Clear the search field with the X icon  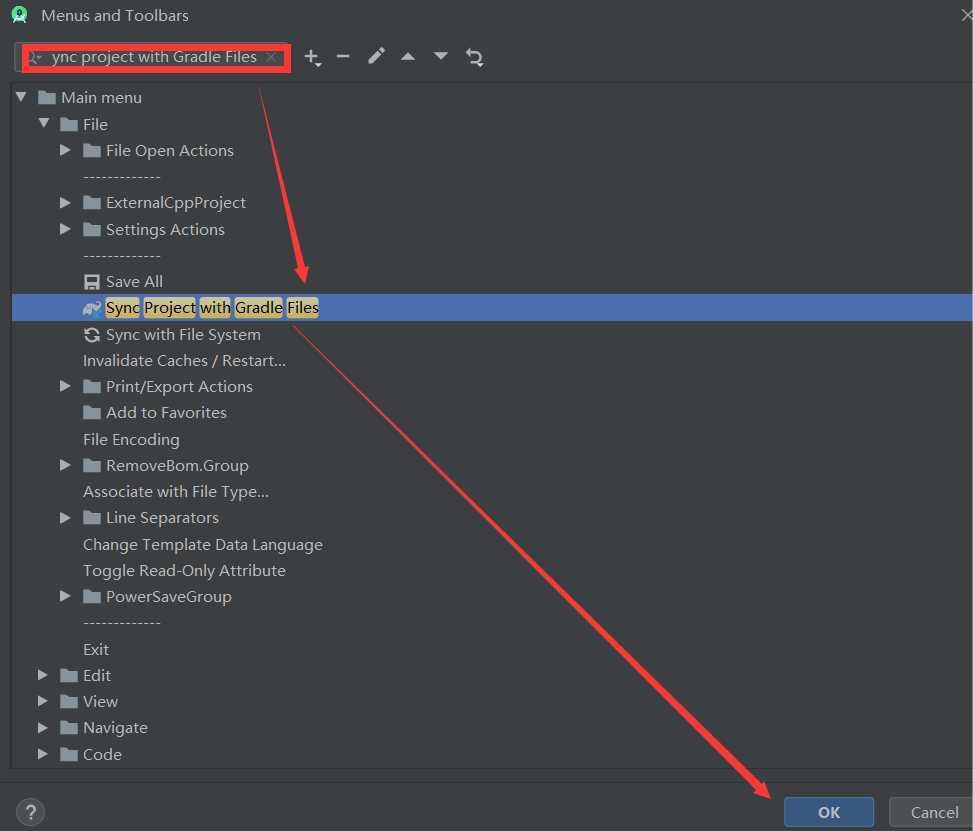[271, 57]
